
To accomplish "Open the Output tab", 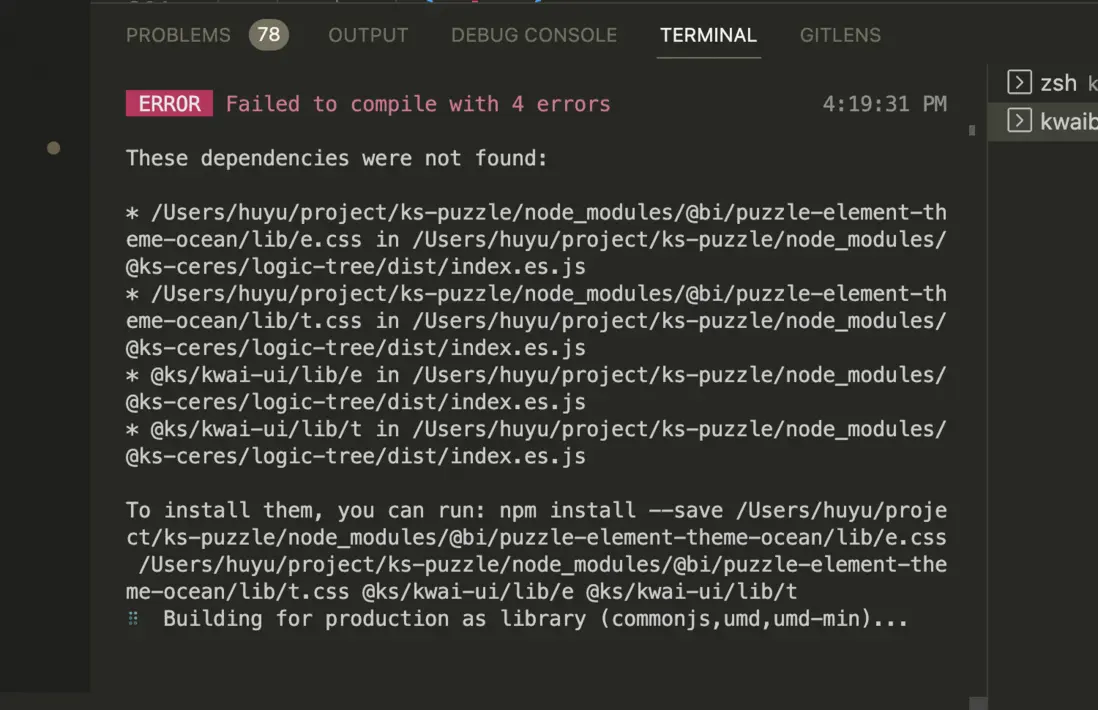I will coord(368,35).
